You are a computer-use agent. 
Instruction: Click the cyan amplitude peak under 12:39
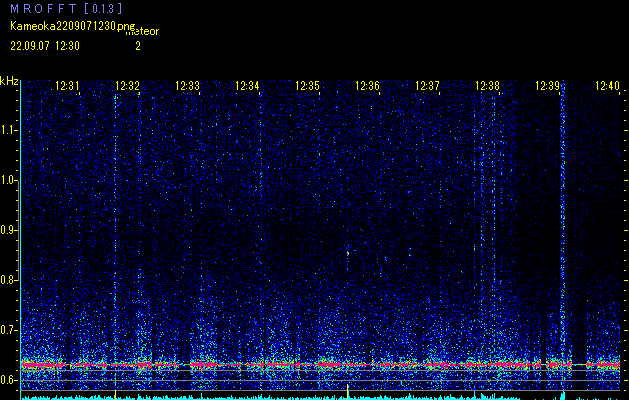pos(563,395)
